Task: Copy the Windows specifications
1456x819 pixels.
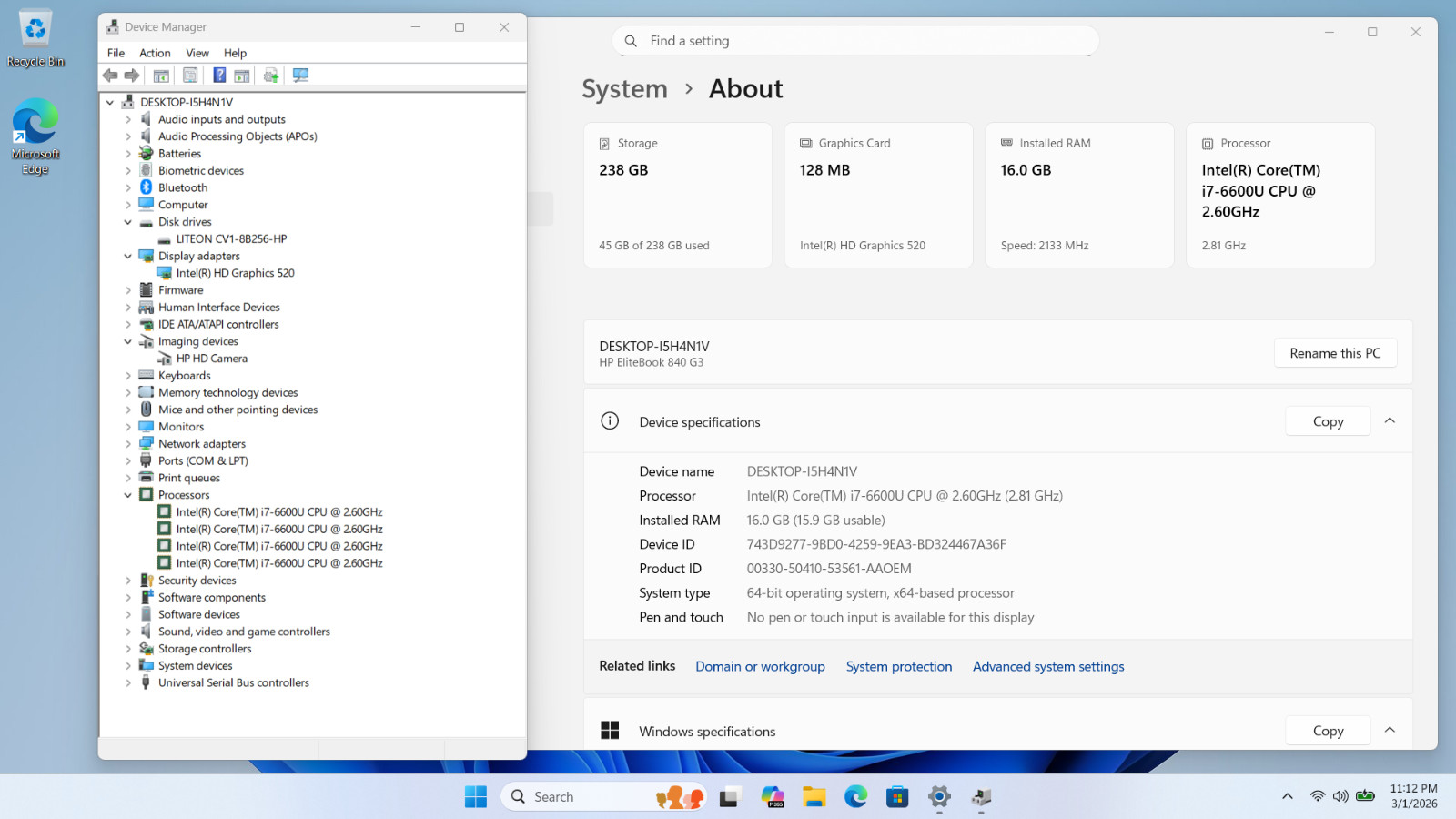Action: [1328, 731]
